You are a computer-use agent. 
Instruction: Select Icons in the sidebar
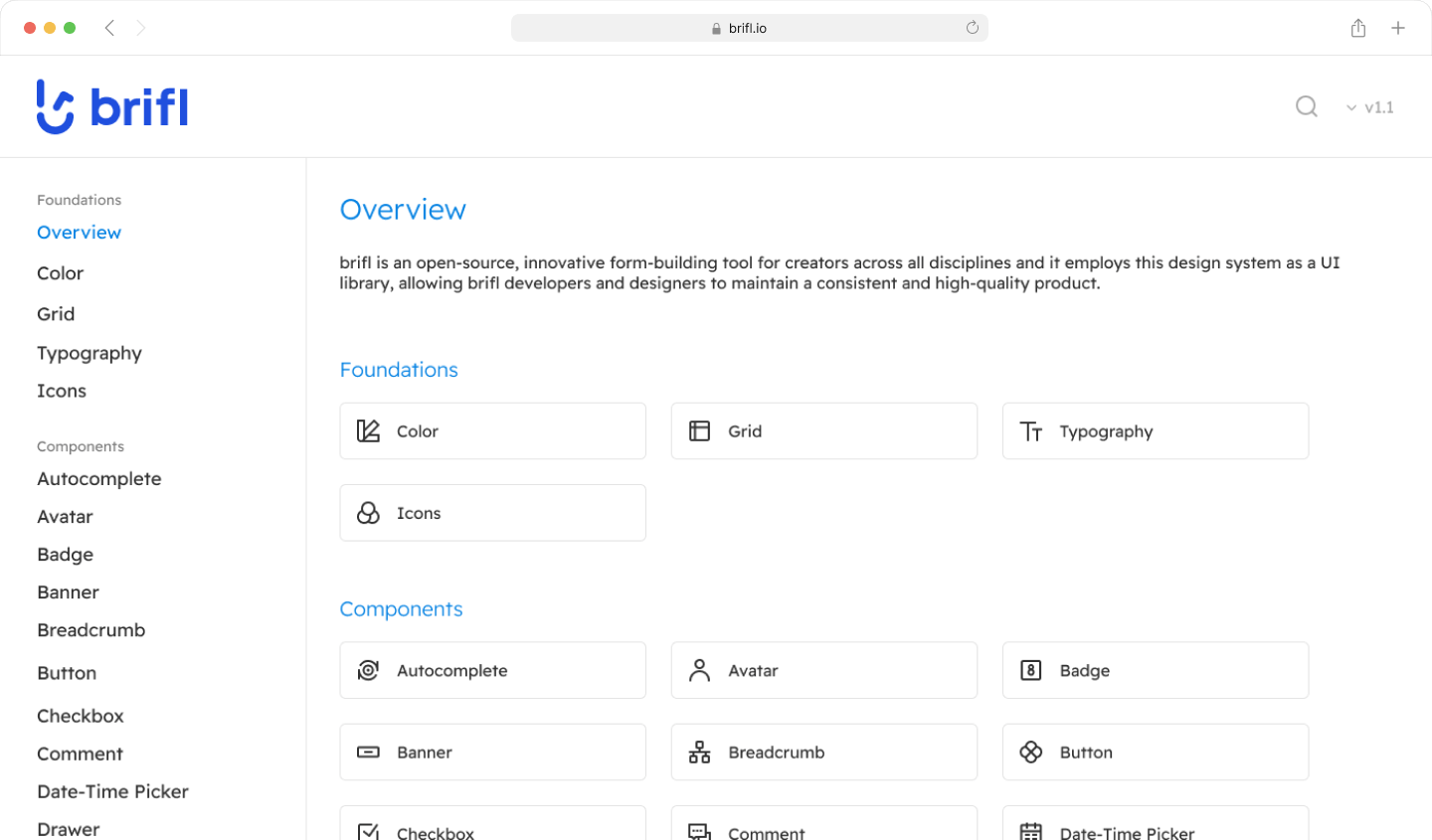(x=62, y=391)
